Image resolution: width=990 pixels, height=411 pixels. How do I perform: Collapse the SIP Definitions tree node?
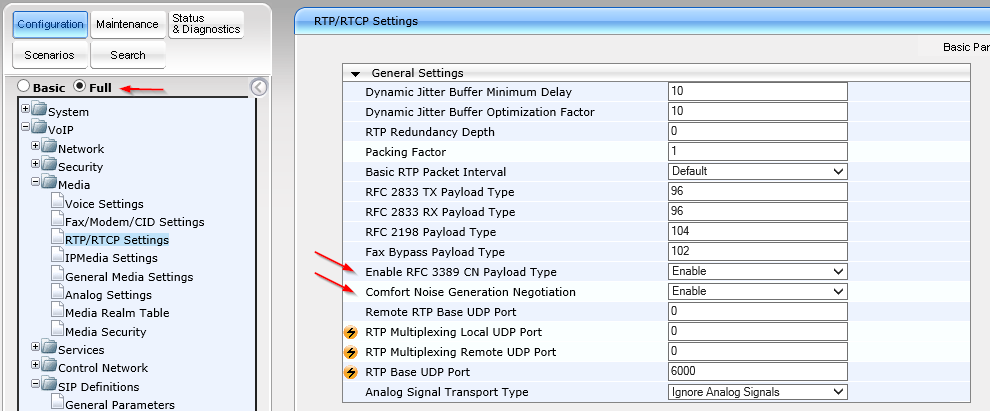pos(36,383)
